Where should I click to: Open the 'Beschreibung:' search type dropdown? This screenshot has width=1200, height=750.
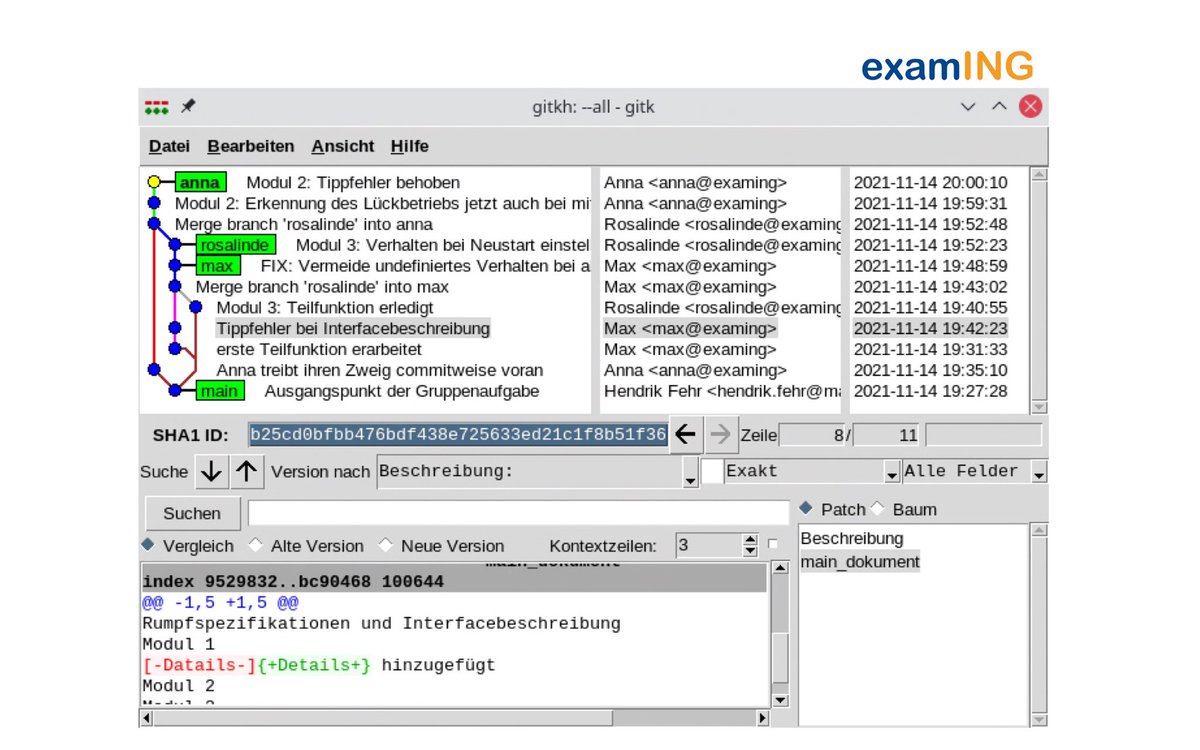pos(690,472)
